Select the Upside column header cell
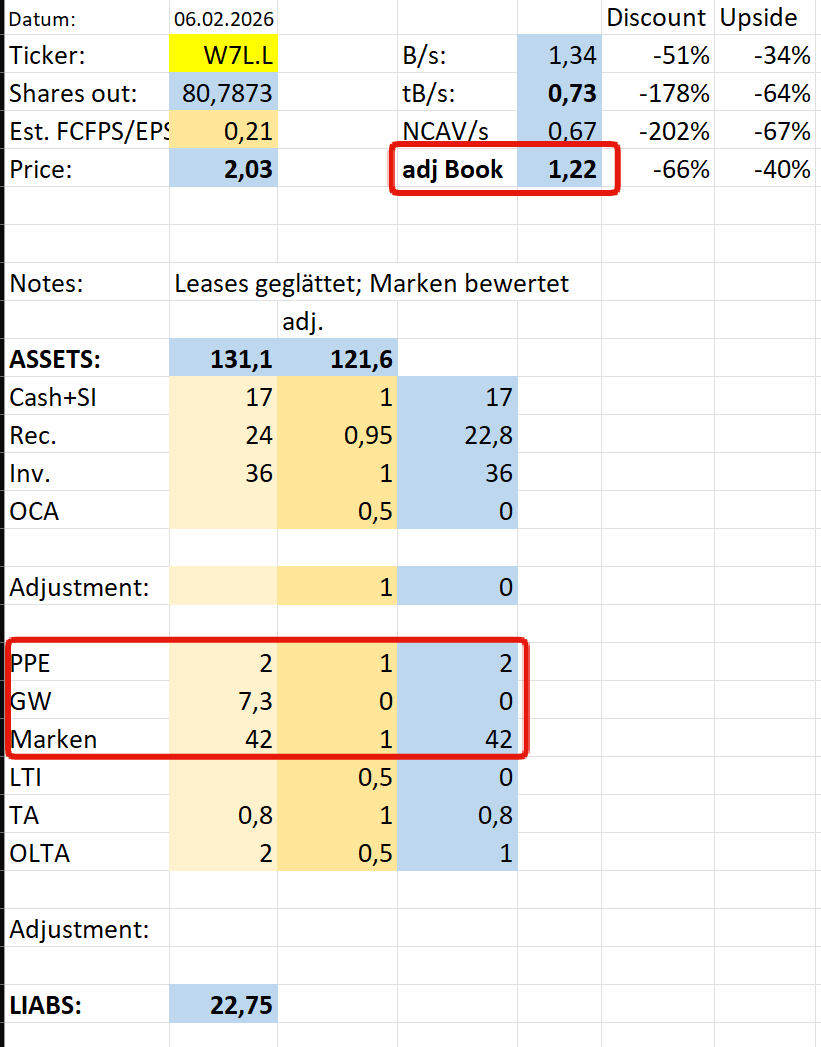This screenshot has height=1047, width=821. pyautogui.click(x=759, y=18)
